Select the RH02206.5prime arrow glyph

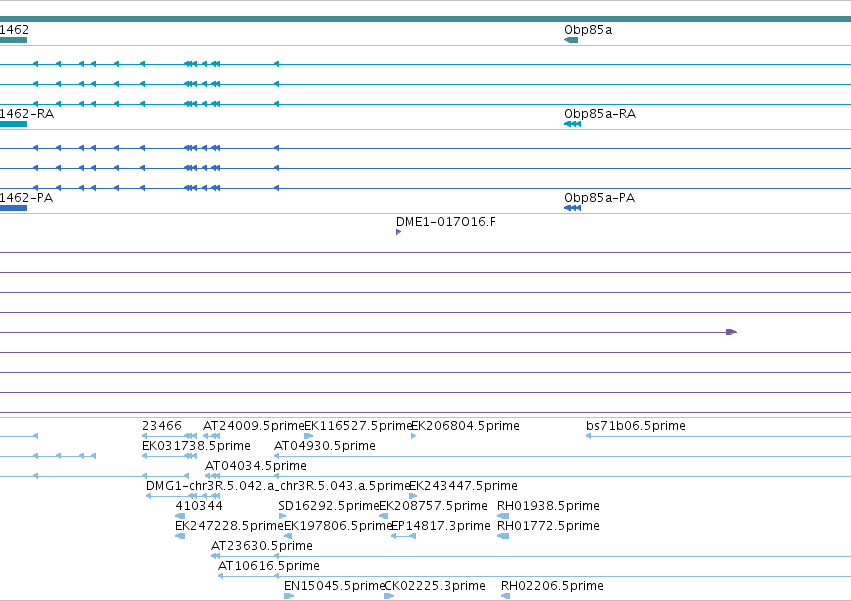click(x=505, y=596)
